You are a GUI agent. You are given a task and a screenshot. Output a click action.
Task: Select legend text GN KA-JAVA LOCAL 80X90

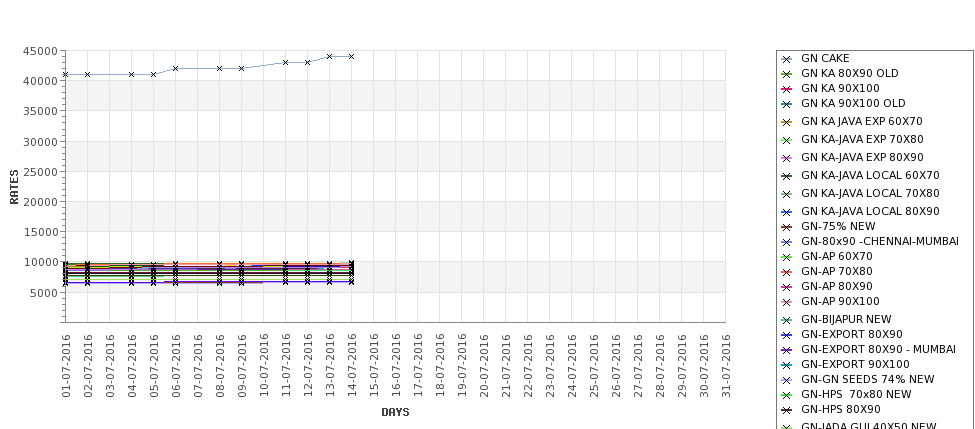870,211
